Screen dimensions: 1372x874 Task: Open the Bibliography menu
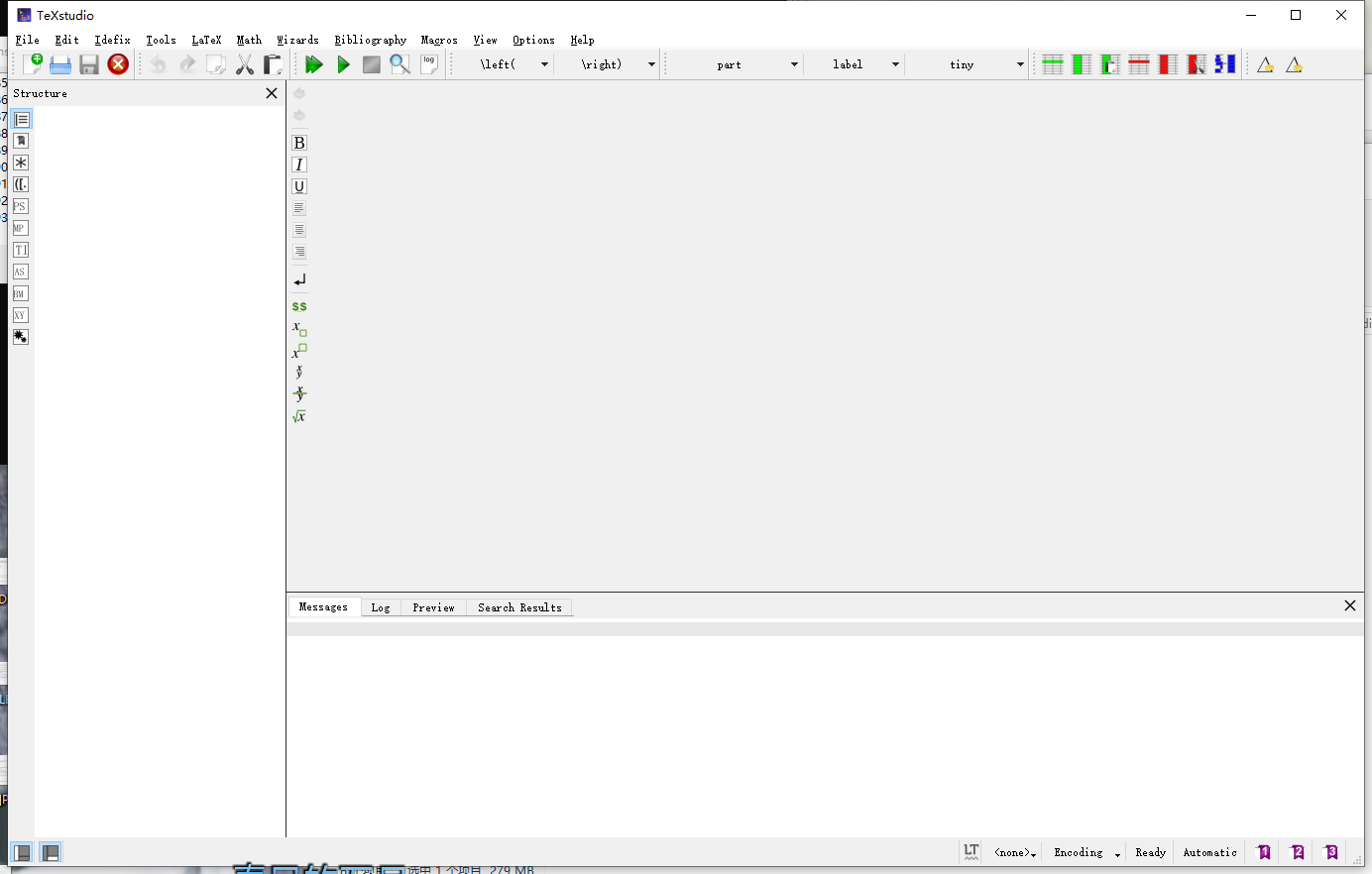click(371, 40)
